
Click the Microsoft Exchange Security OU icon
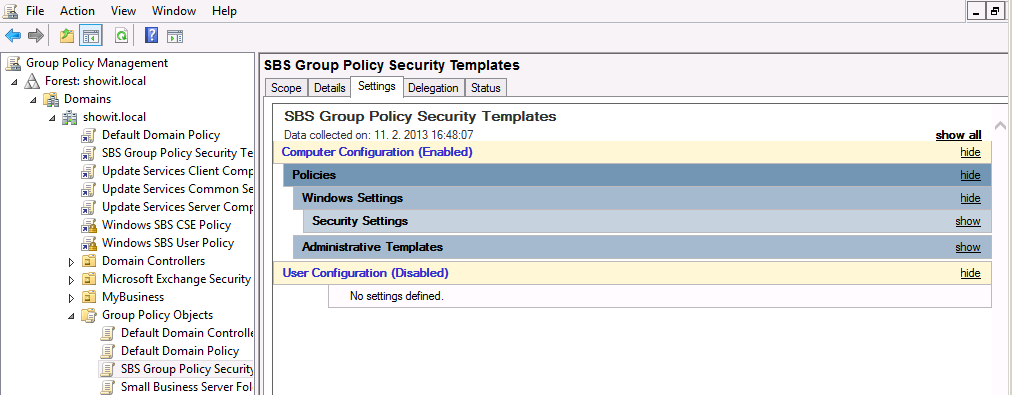point(88,279)
